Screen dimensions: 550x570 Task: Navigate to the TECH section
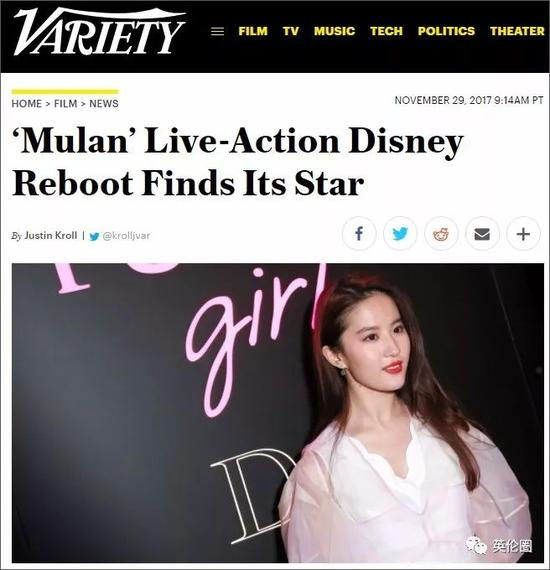pyautogui.click(x=386, y=31)
